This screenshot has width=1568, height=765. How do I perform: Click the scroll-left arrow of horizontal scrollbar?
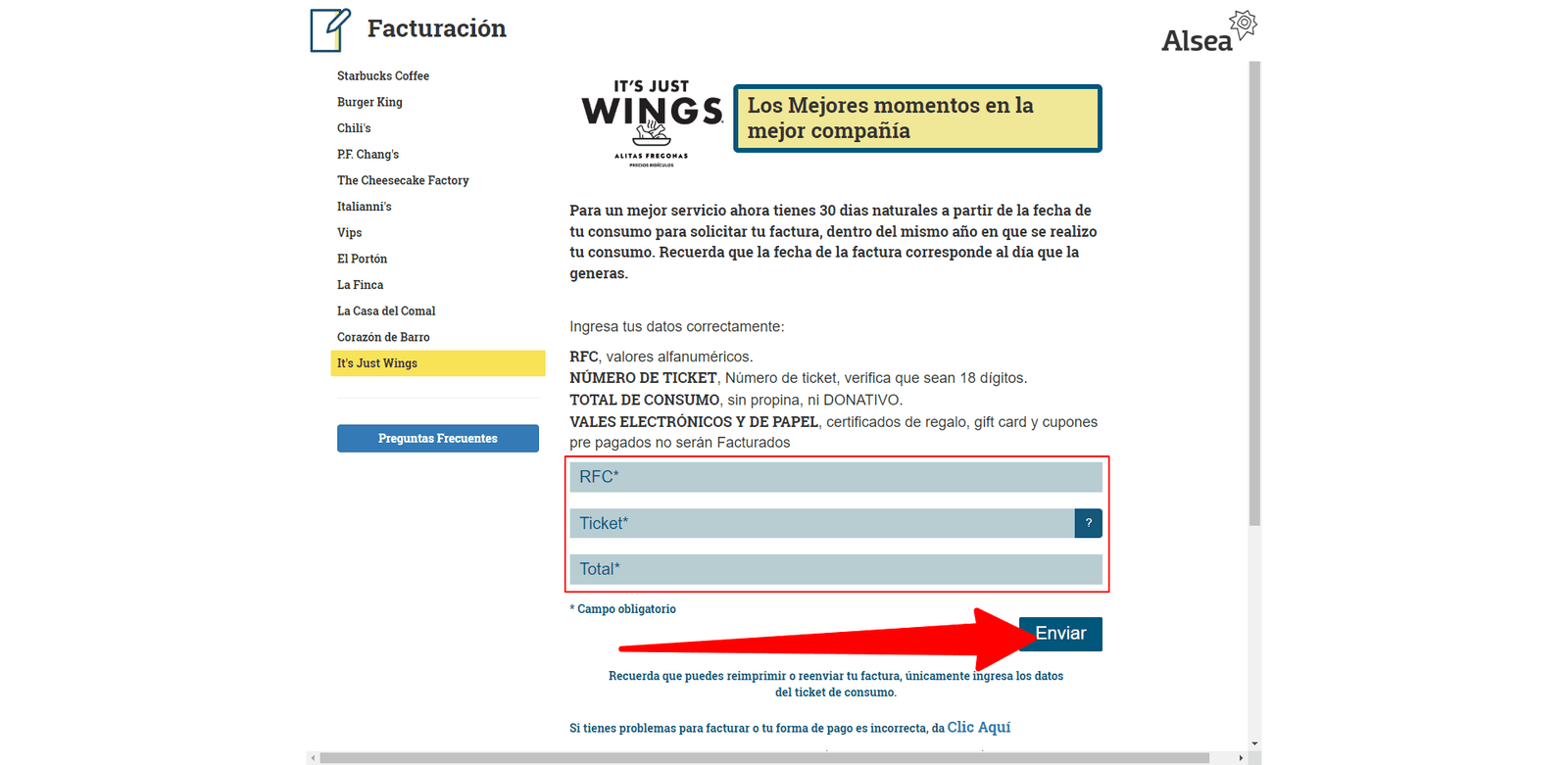coord(313,758)
